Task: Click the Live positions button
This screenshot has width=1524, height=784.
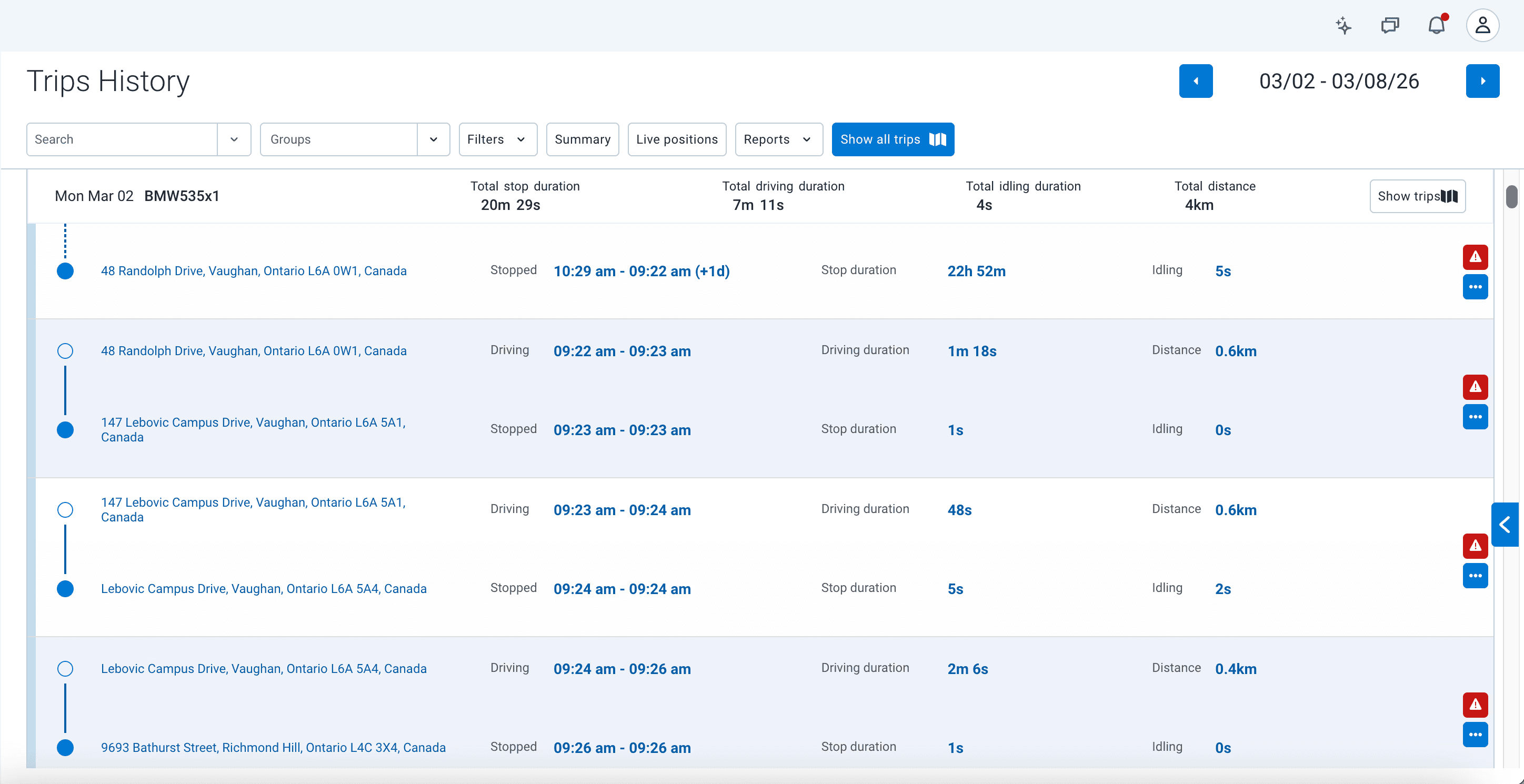Action: 677,139
